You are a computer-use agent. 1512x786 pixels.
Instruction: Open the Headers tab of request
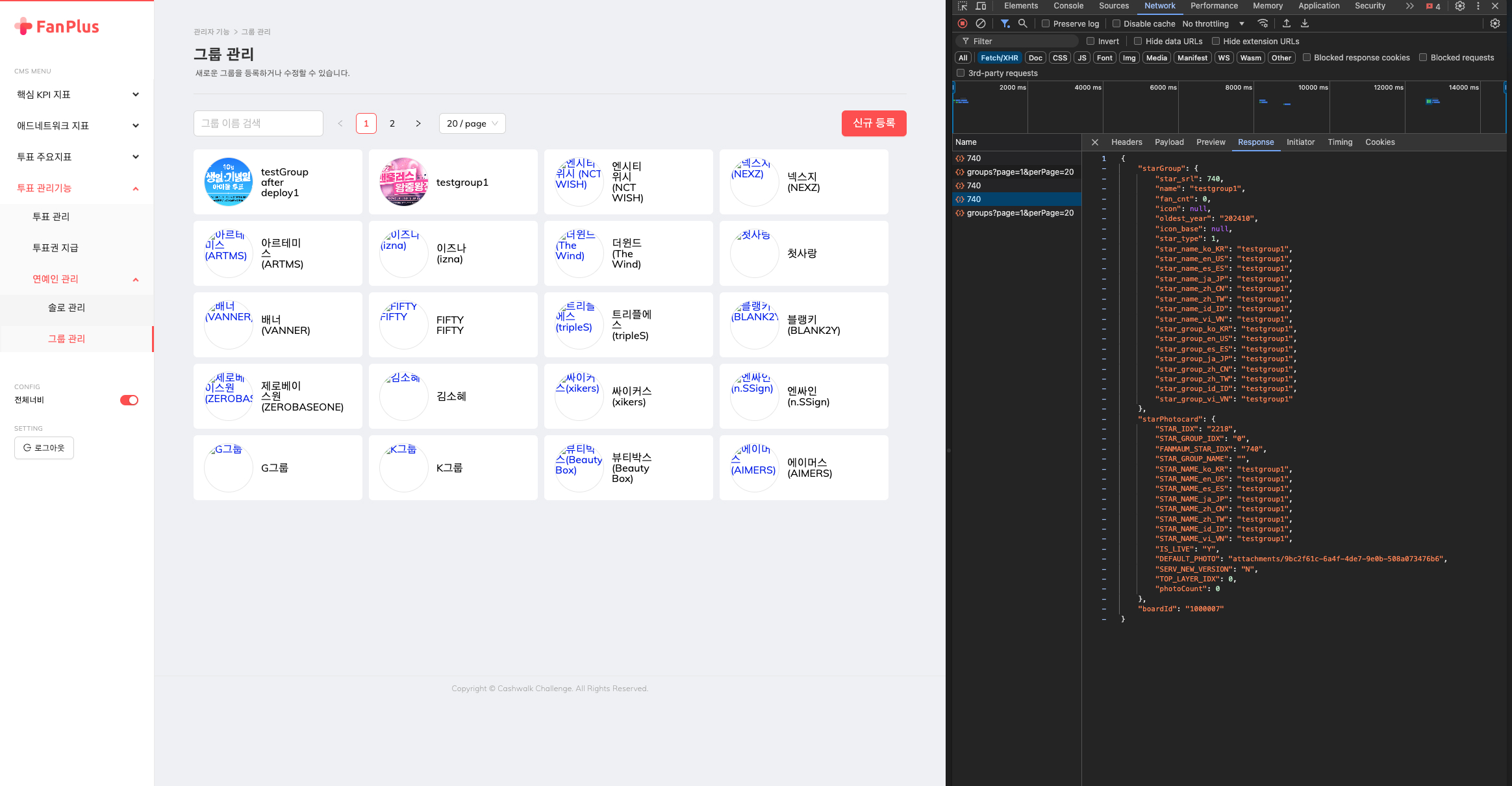point(1126,142)
